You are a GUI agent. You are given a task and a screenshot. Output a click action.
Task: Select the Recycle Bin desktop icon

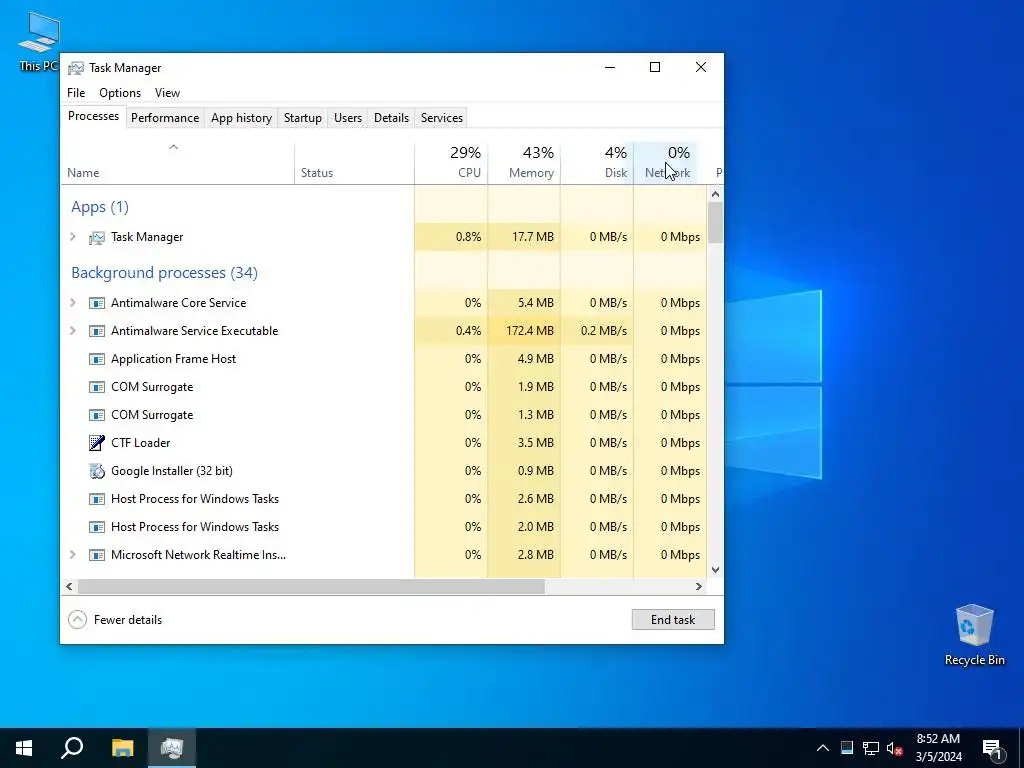pyautogui.click(x=974, y=634)
